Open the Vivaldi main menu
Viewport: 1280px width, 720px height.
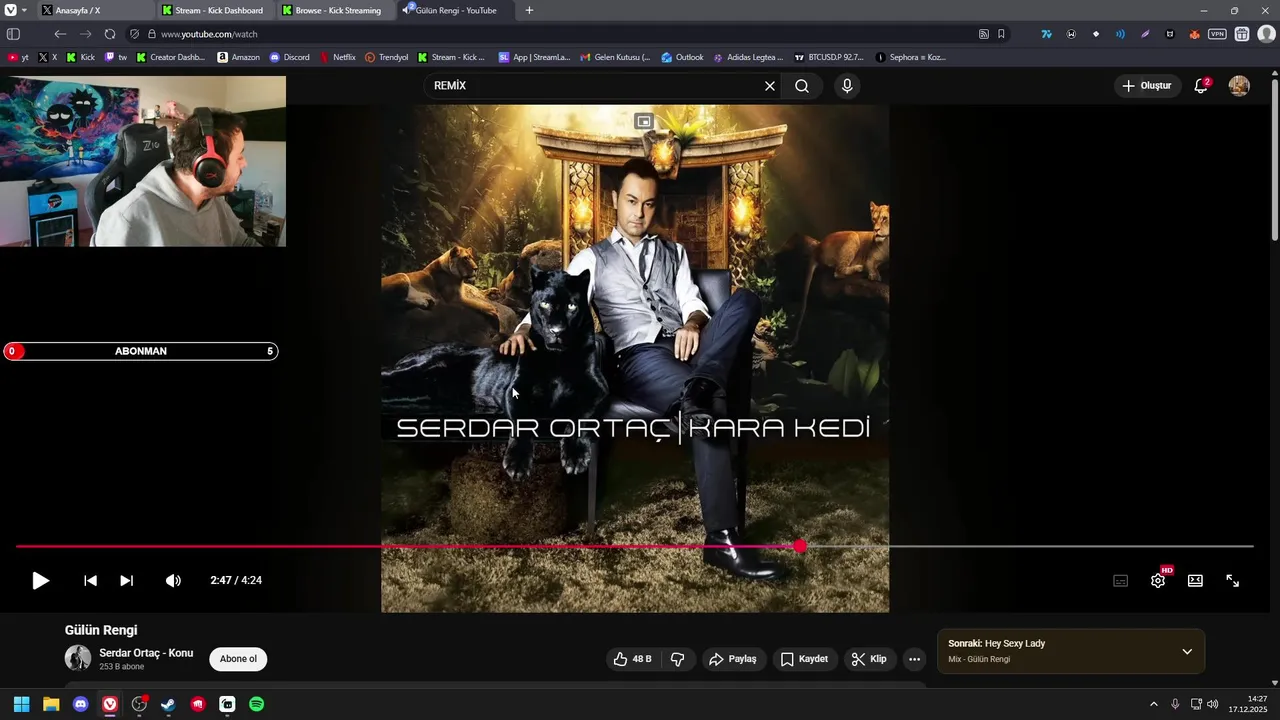(11, 10)
